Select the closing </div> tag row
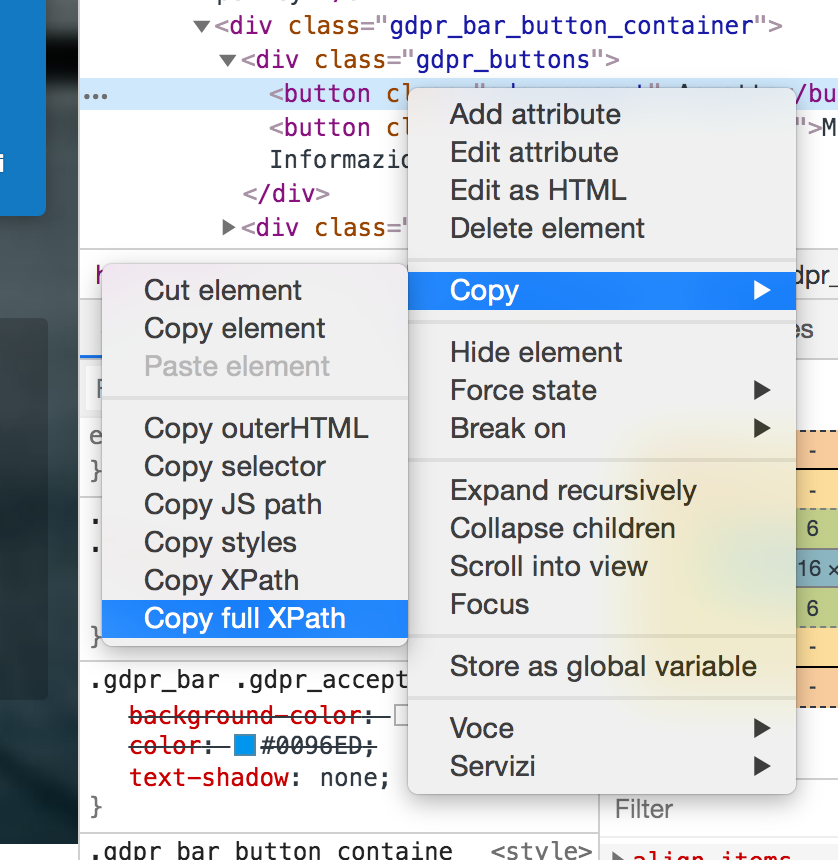 coord(286,194)
